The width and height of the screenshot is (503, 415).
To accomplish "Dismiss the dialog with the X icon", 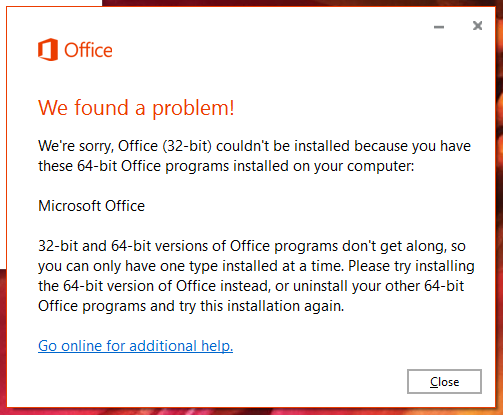I will click(x=477, y=26).
